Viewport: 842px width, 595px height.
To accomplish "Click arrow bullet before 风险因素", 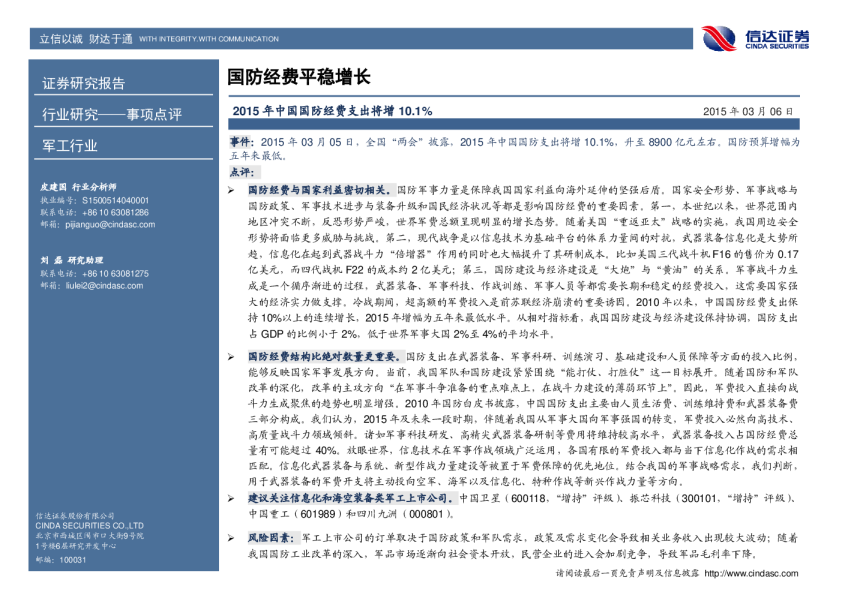I will (x=231, y=538).
